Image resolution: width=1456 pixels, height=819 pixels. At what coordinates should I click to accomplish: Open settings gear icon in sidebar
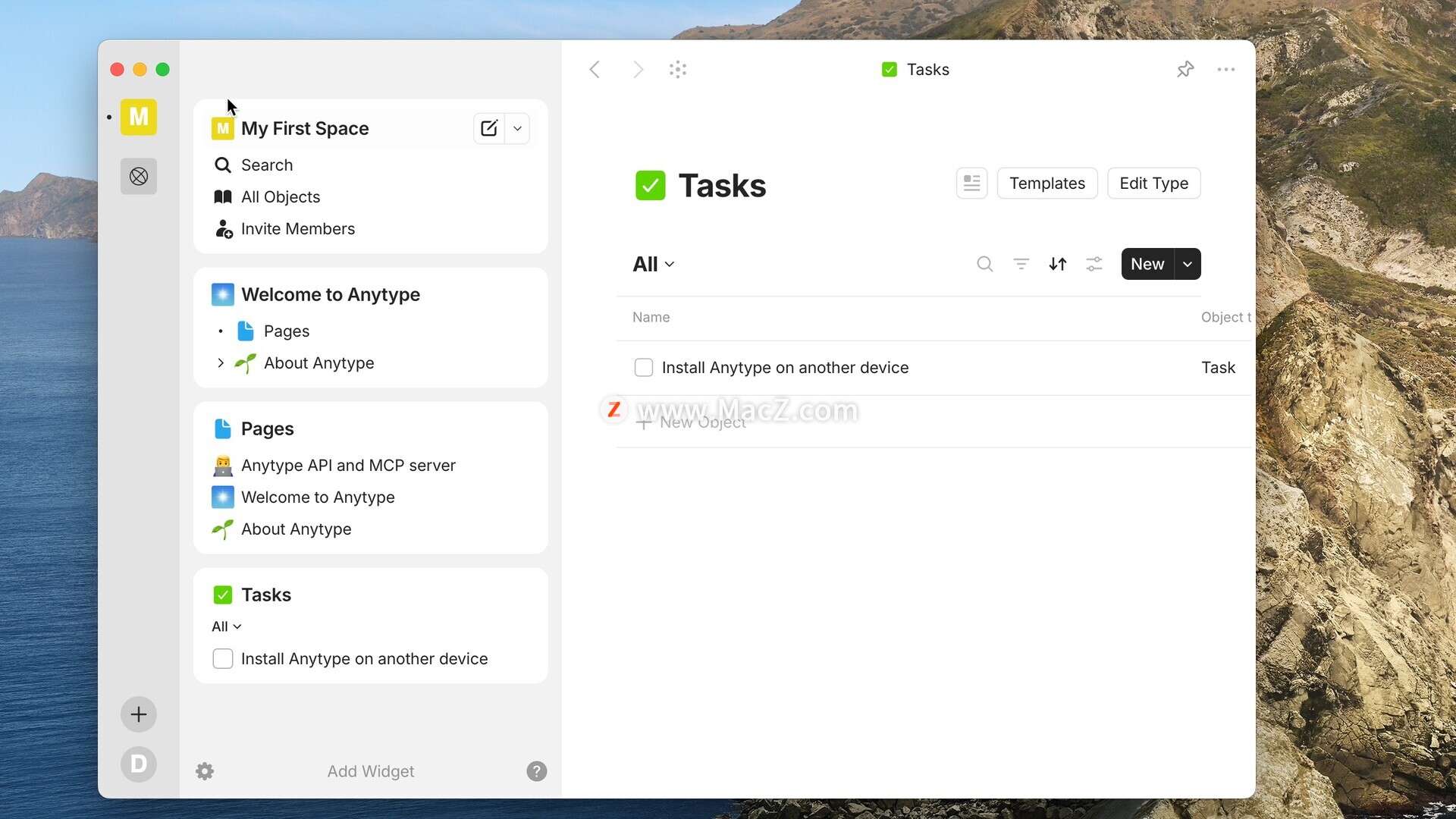(x=205, y=771)
